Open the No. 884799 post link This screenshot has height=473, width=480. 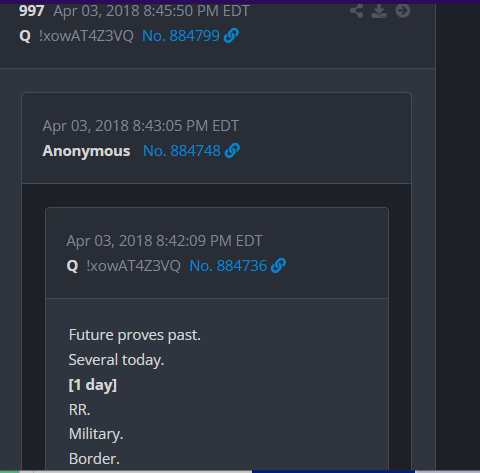(181, 36)
